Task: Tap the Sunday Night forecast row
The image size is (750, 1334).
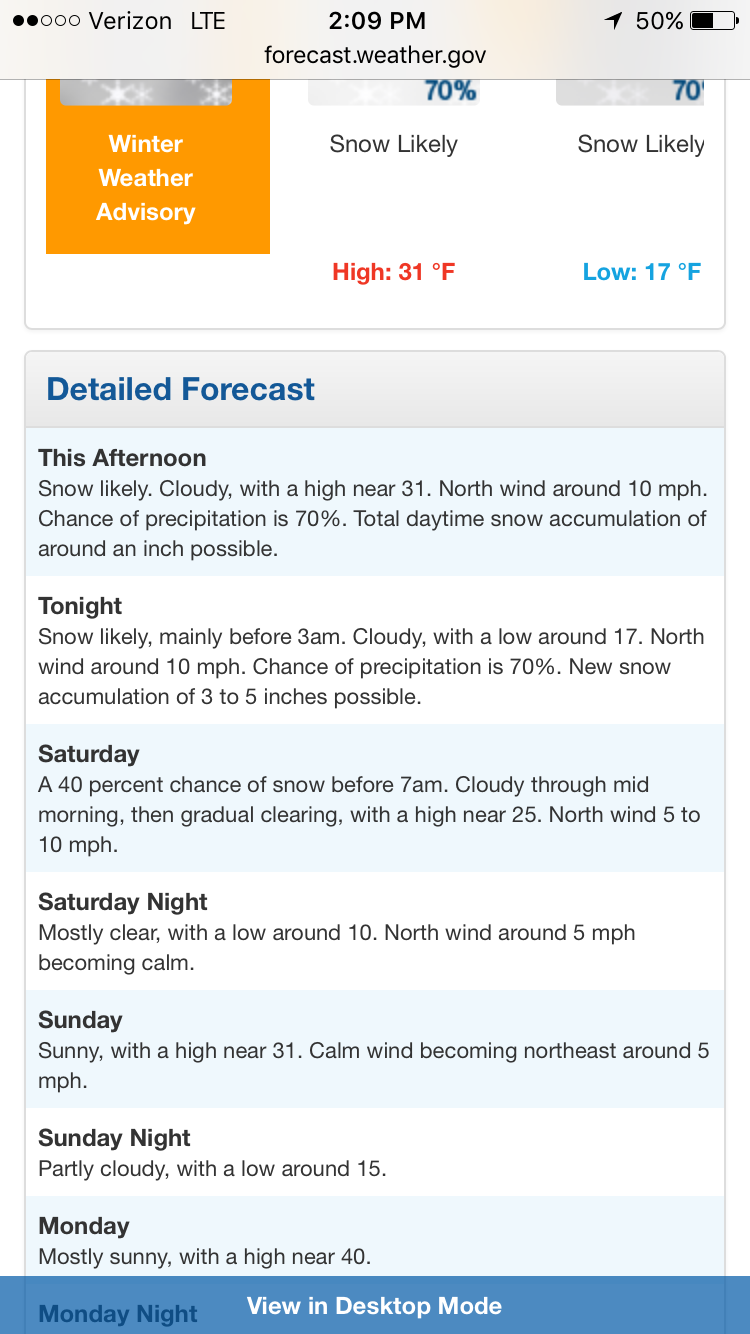Action: (375, 1152)
